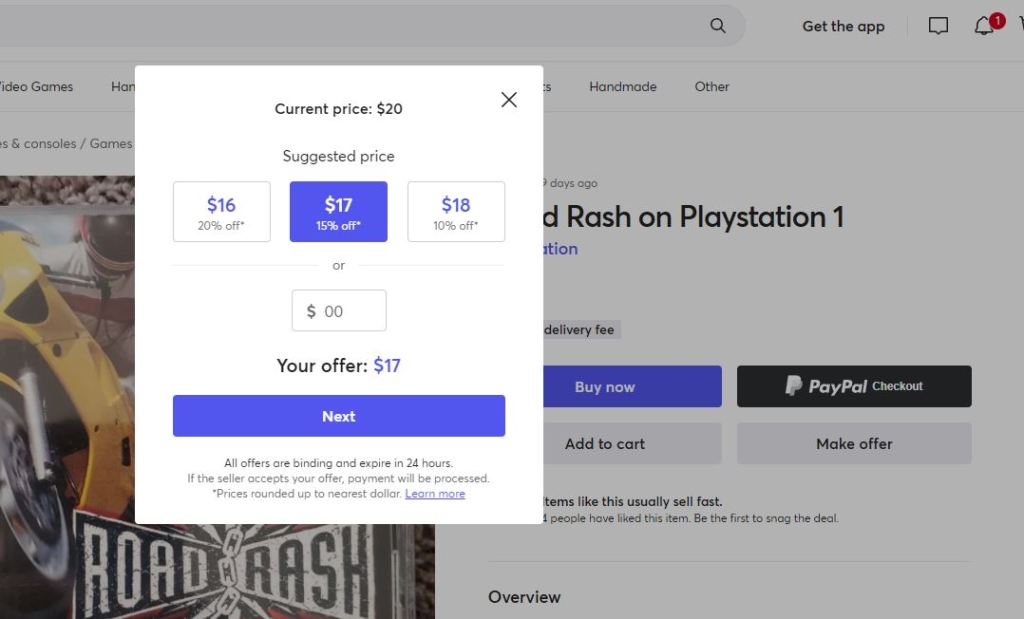
Task: Open the notifications bell
Action: tap(984, 26)
